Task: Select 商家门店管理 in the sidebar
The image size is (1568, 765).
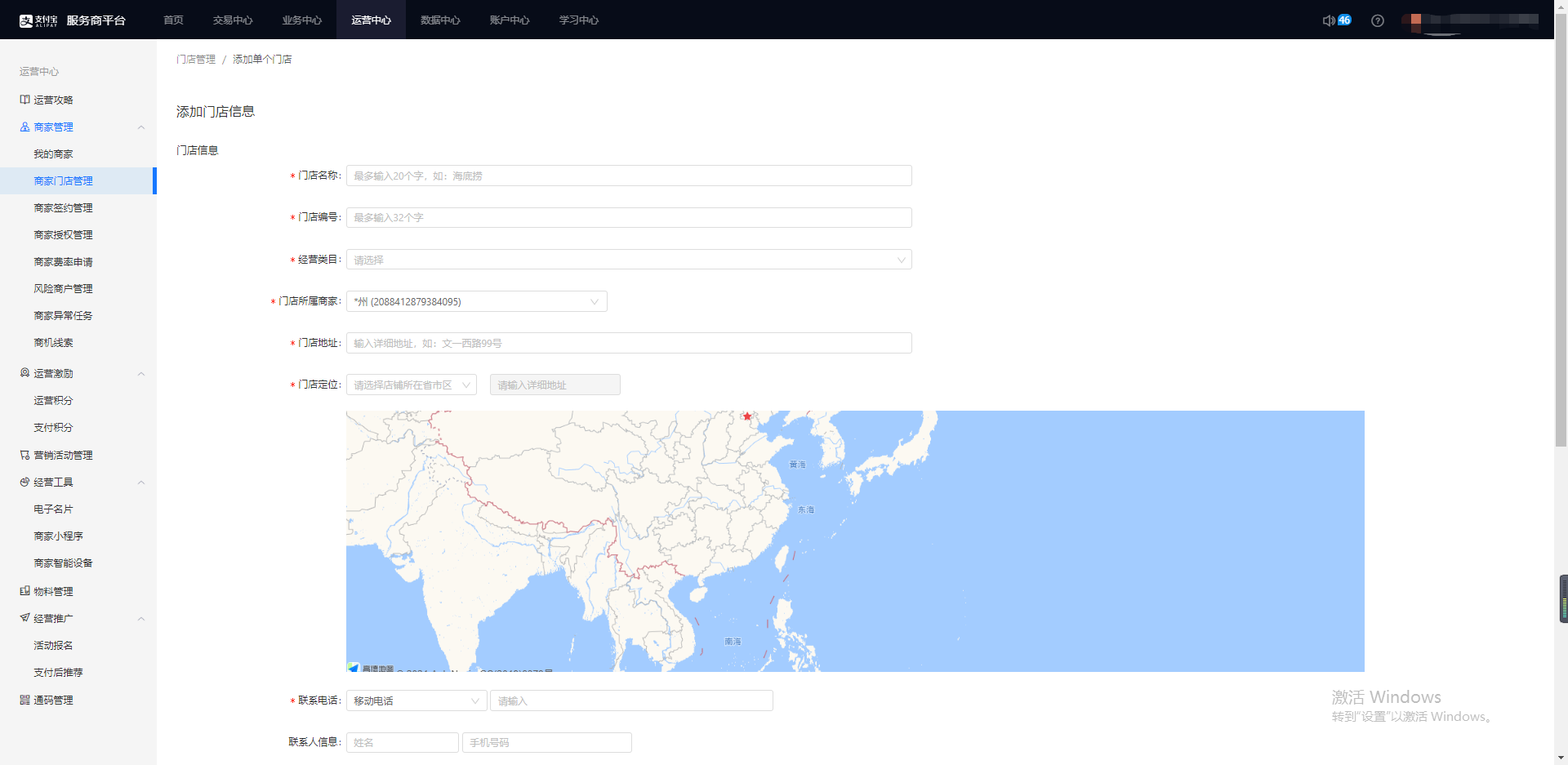Action: click(78, 180)
